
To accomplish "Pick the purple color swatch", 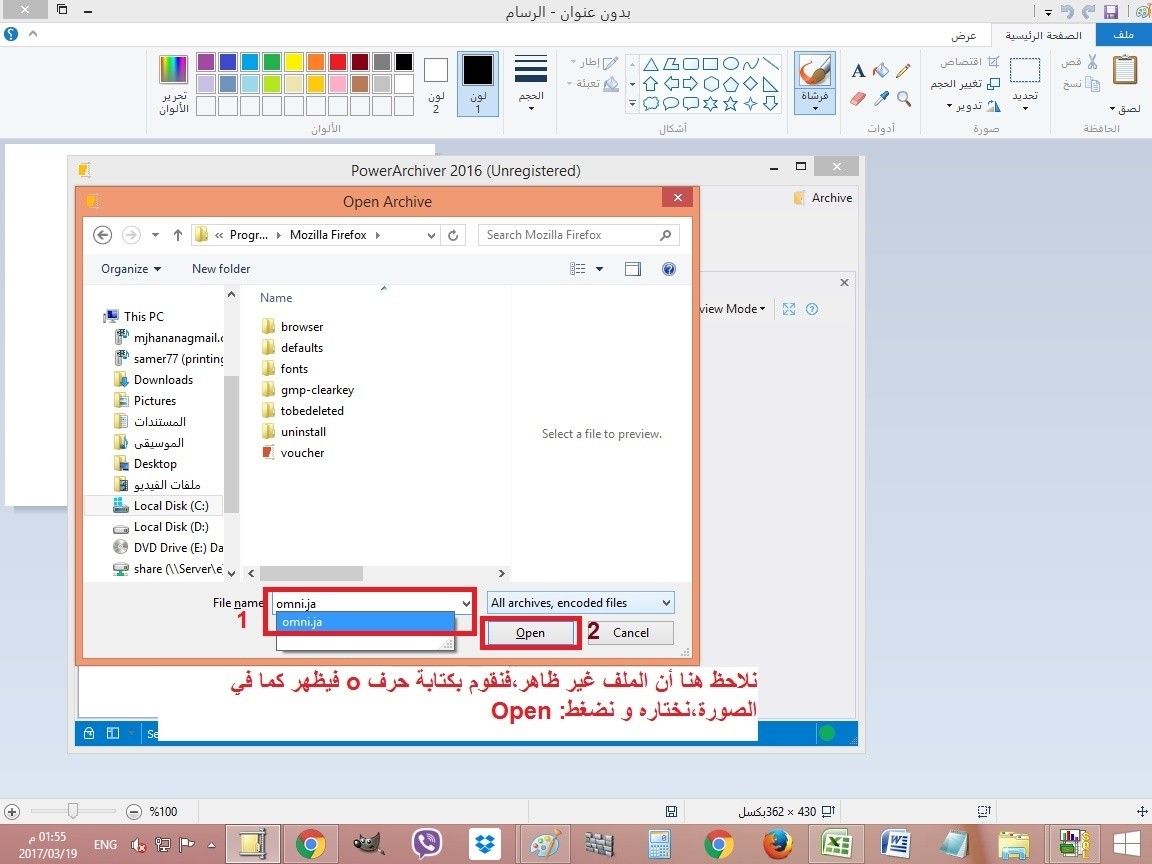I will coord(206,62).
